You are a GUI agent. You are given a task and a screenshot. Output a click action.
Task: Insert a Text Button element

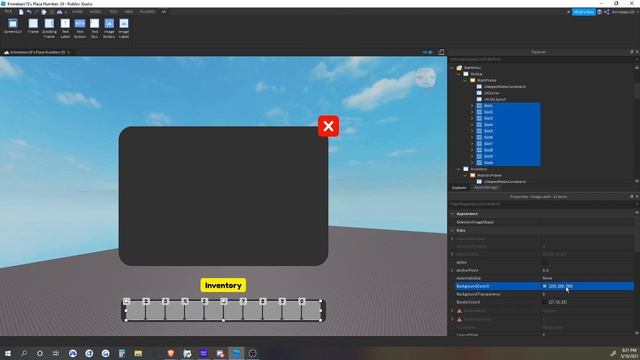pos(80,28)
